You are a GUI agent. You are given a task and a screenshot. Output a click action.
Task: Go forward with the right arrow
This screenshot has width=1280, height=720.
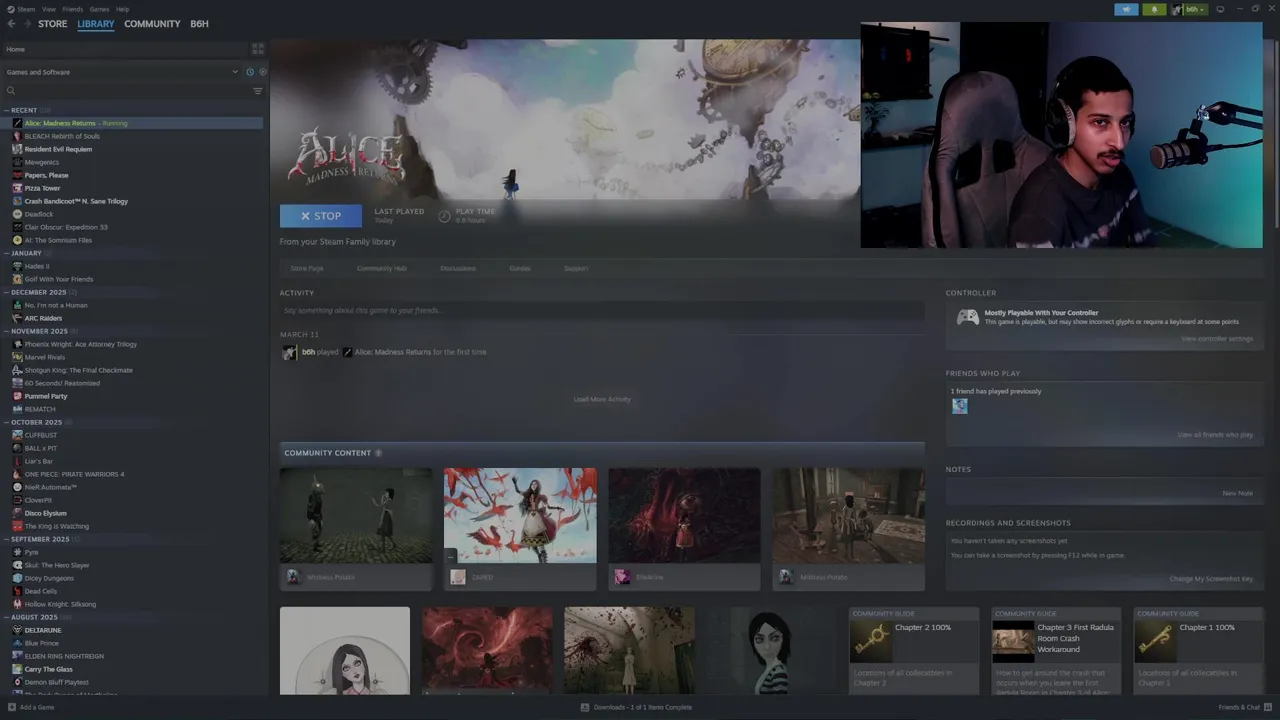point(27,23)
